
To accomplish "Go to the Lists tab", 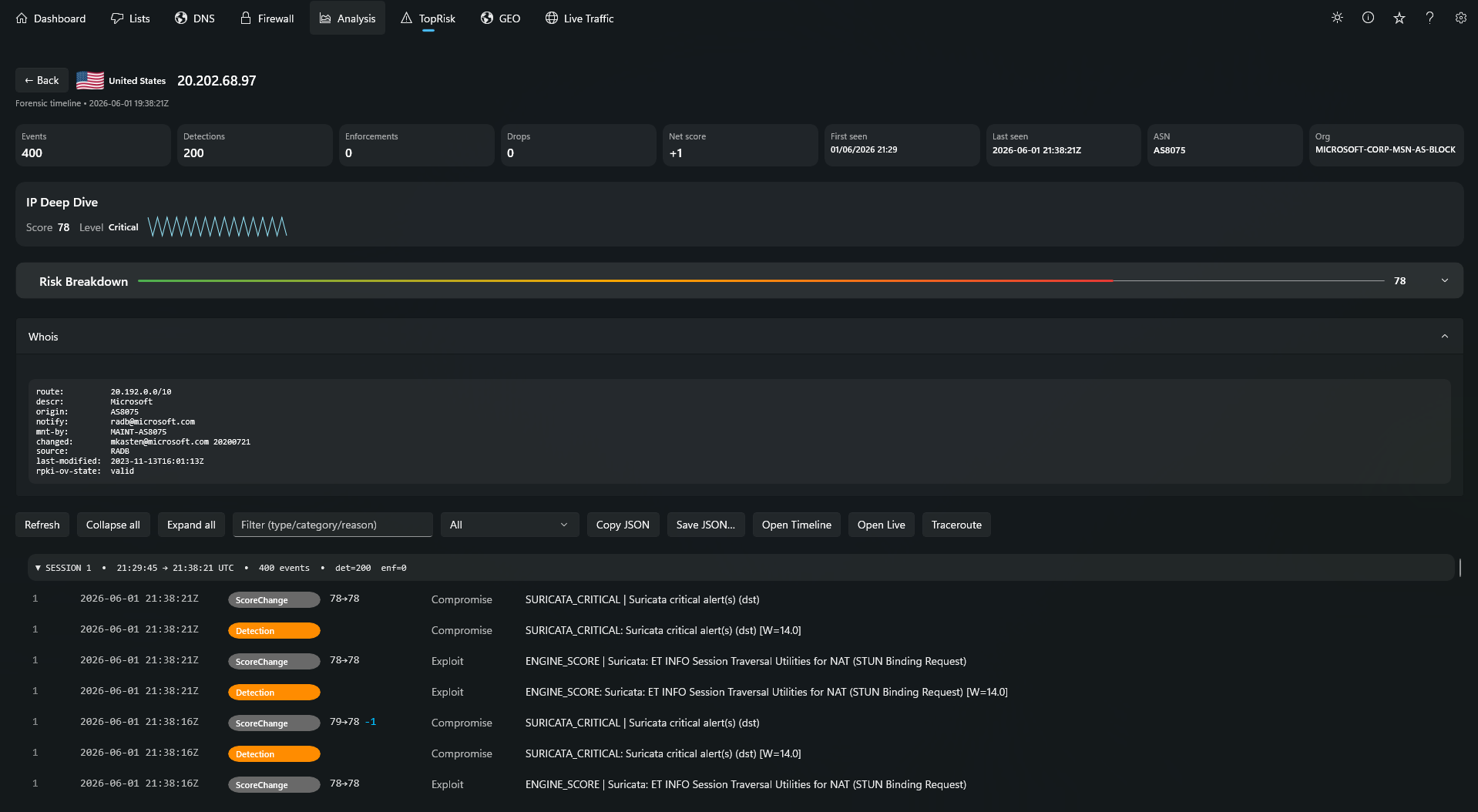I will (x=130, y=18).
